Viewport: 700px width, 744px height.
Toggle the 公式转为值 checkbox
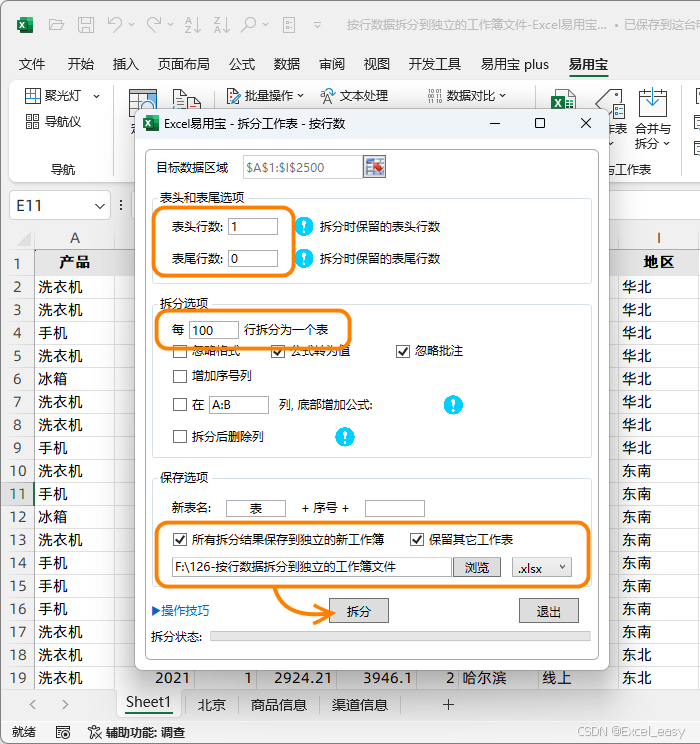(x=278, y=351)
